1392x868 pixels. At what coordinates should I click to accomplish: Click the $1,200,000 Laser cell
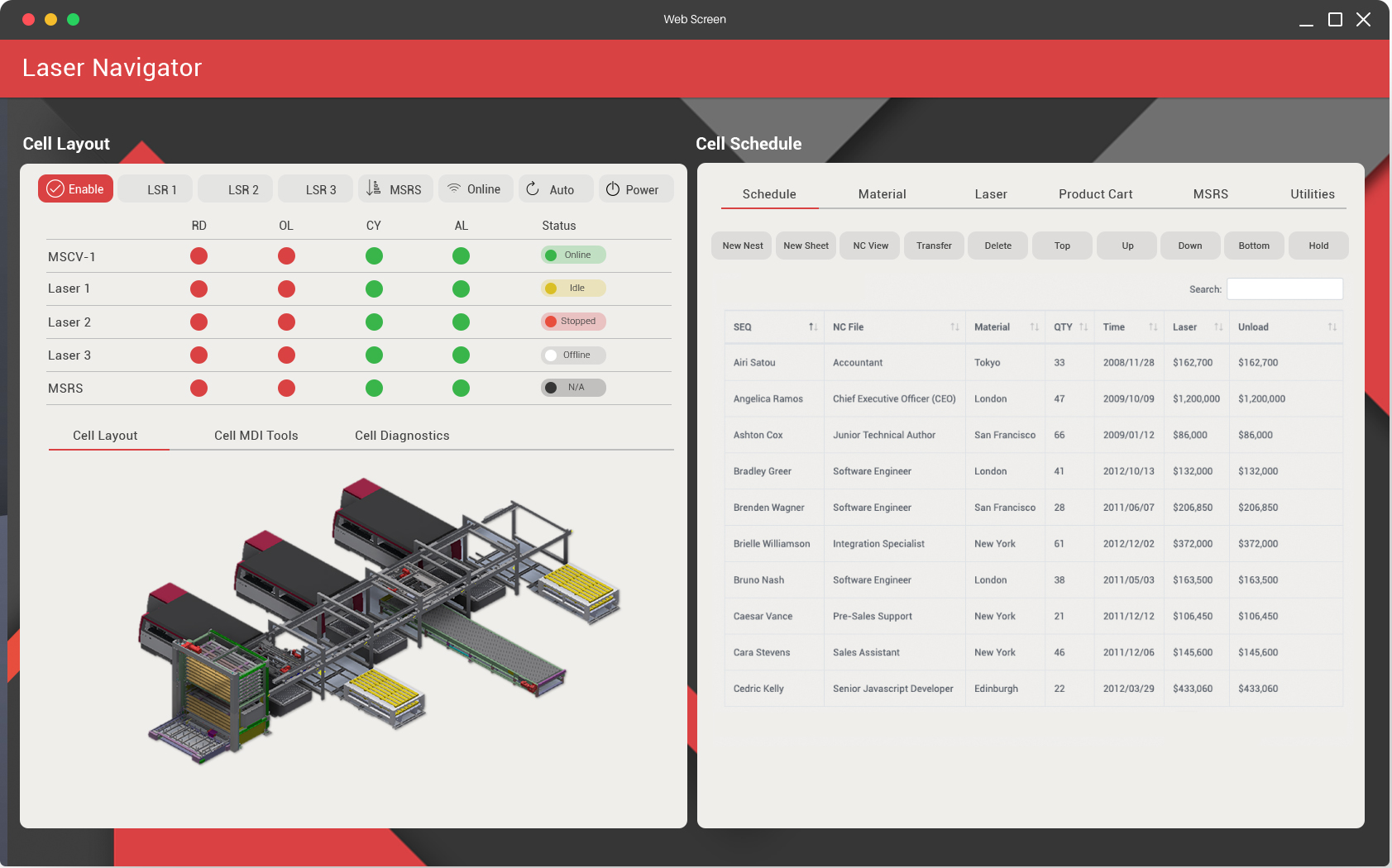pyautogui.click(x=1196, y=399)
